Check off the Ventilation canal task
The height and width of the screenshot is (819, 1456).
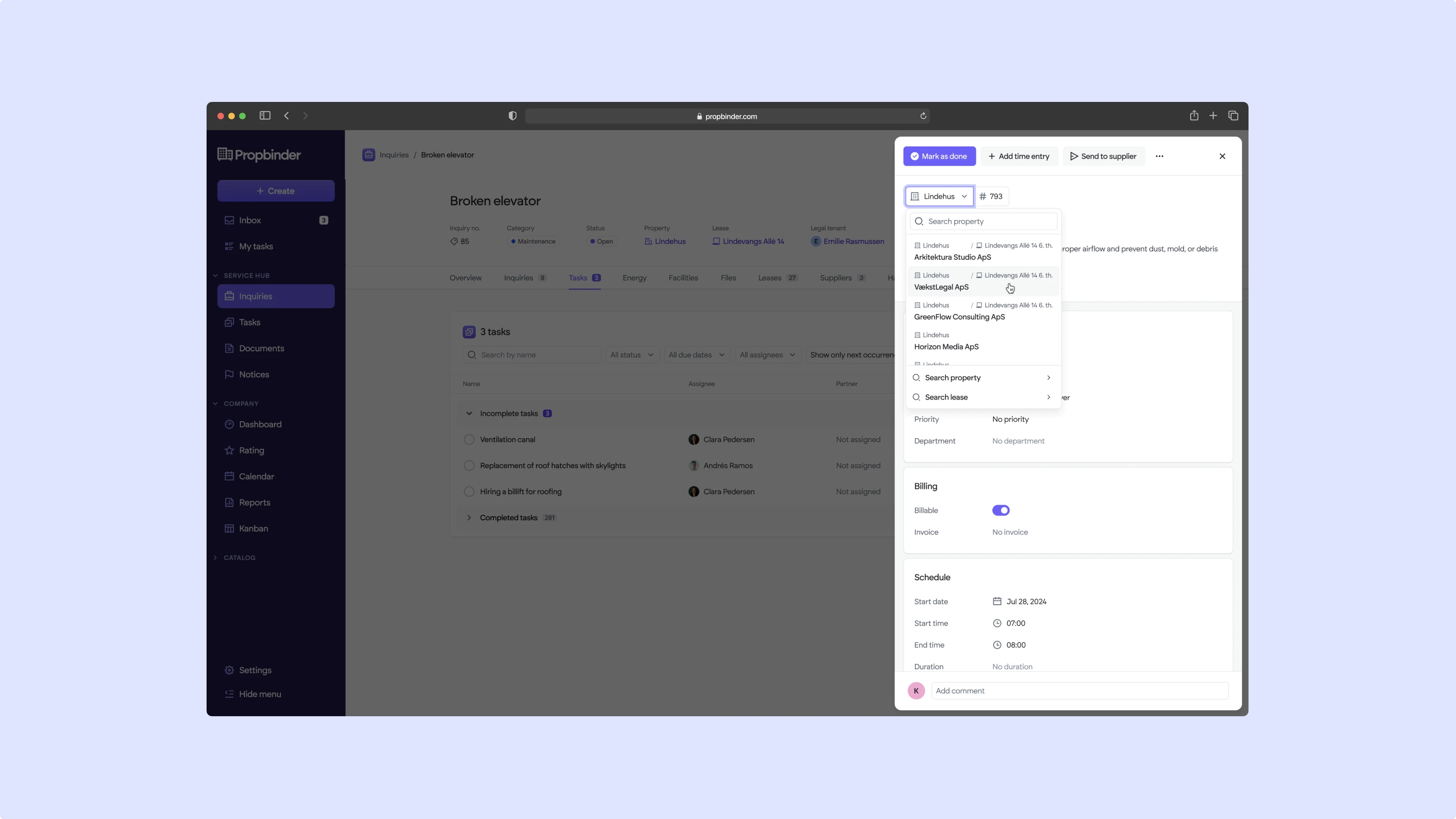(x=469, y=440)
